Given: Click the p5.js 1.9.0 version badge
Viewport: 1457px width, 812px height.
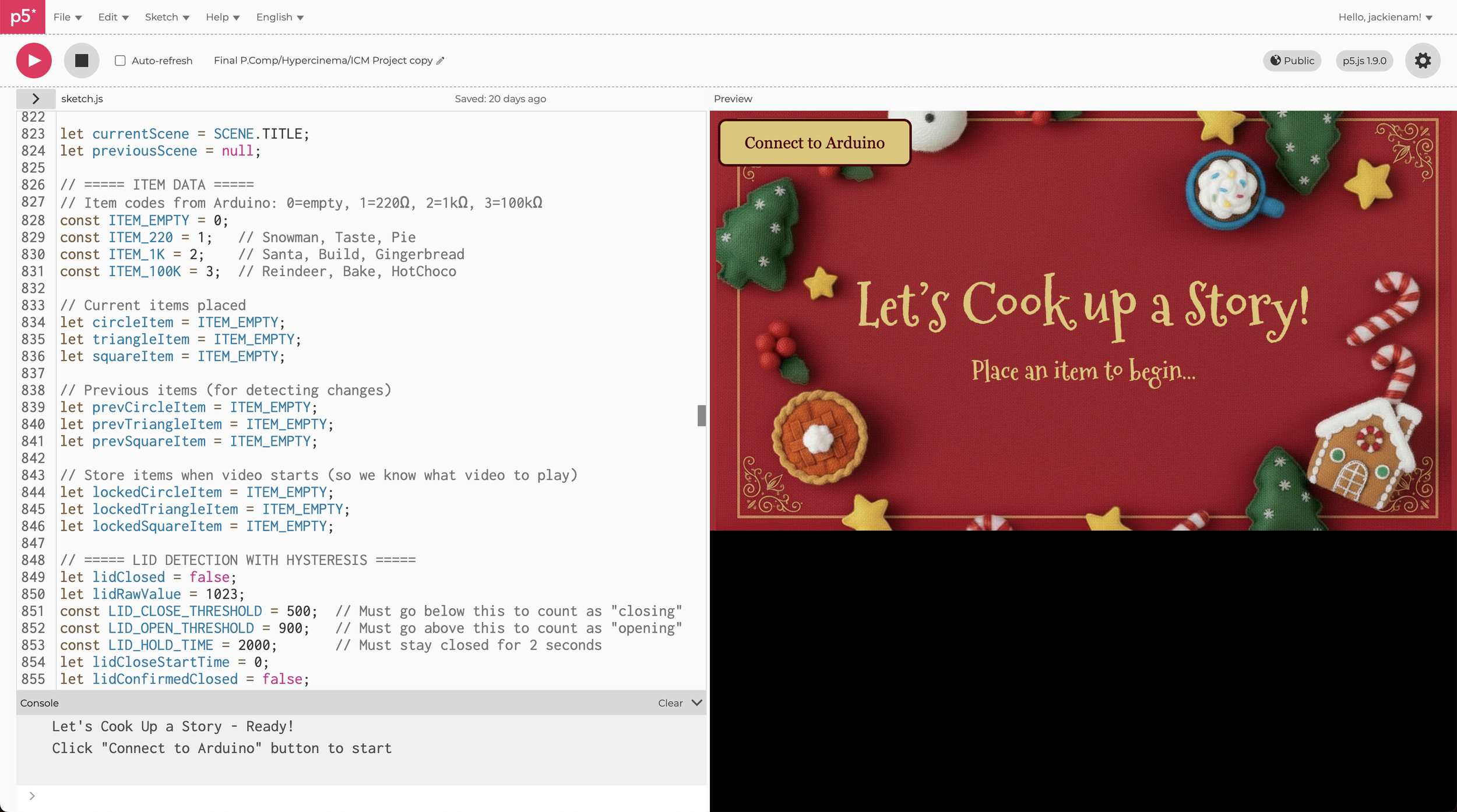Looking at the screenshot, I should 1364,61.
